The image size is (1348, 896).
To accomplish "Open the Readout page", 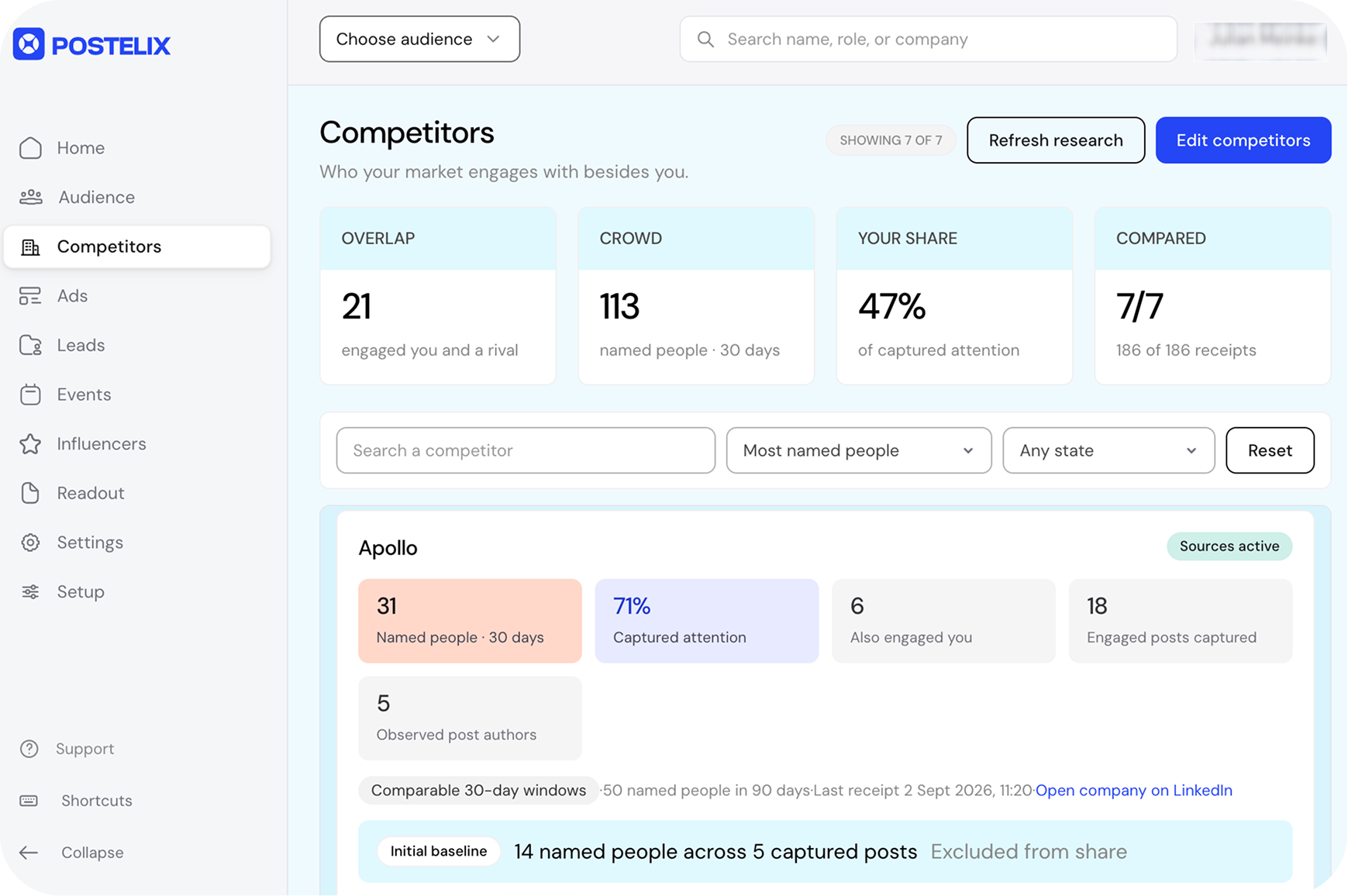I will [x=137, y=493].
